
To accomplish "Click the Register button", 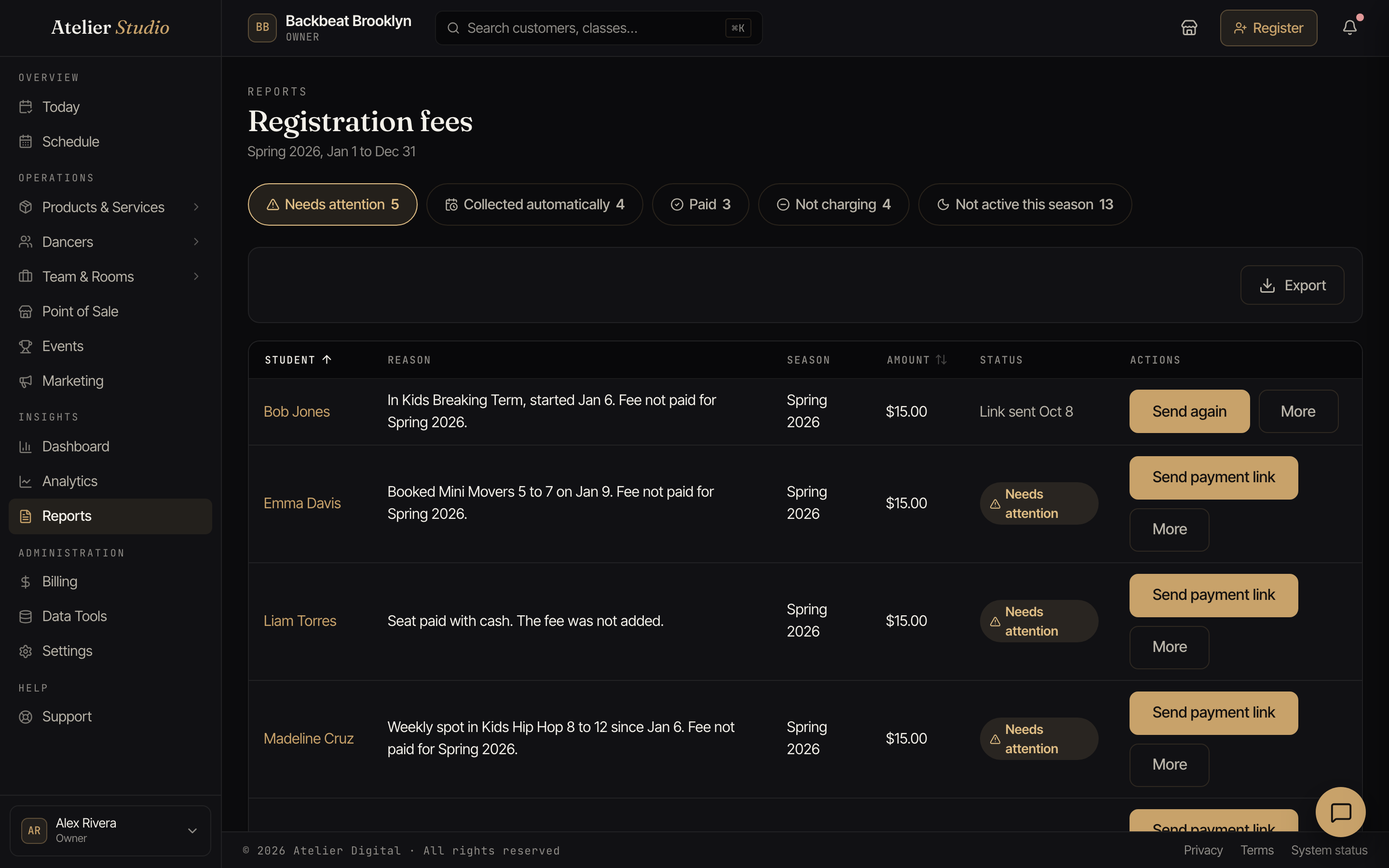I will (x=1268, y=27).
